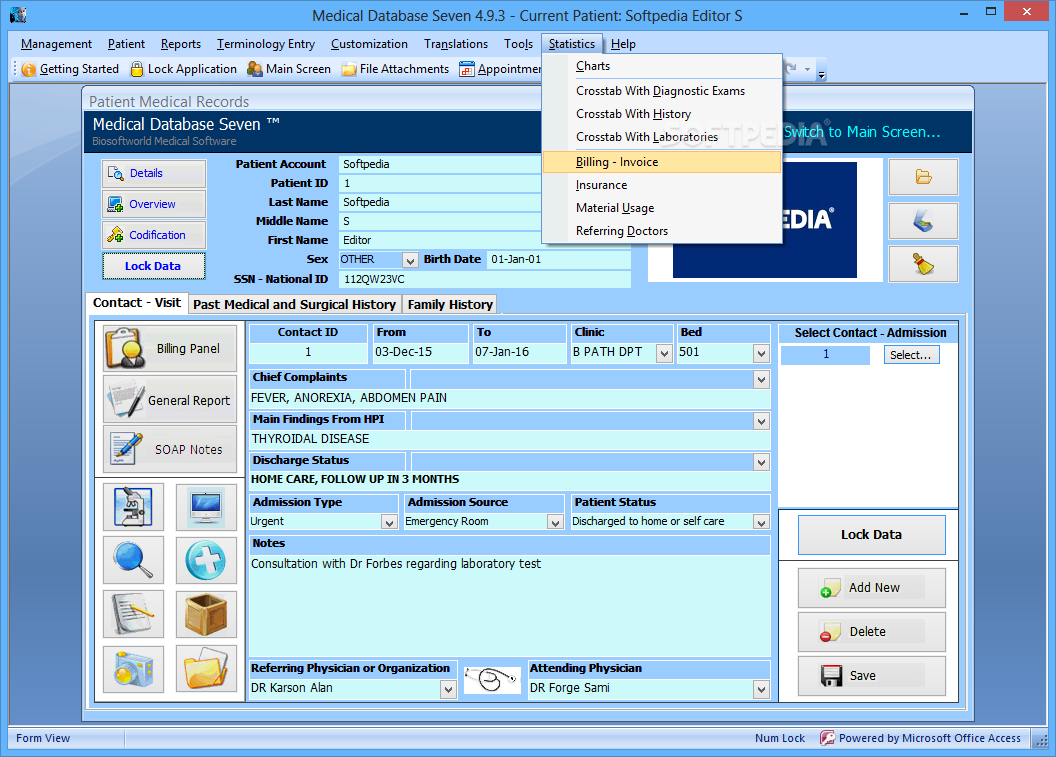Image resolution: width=1056 pixels, height=757 pixels.
Task: Click the Add New button
Action: tap(871, 588)
